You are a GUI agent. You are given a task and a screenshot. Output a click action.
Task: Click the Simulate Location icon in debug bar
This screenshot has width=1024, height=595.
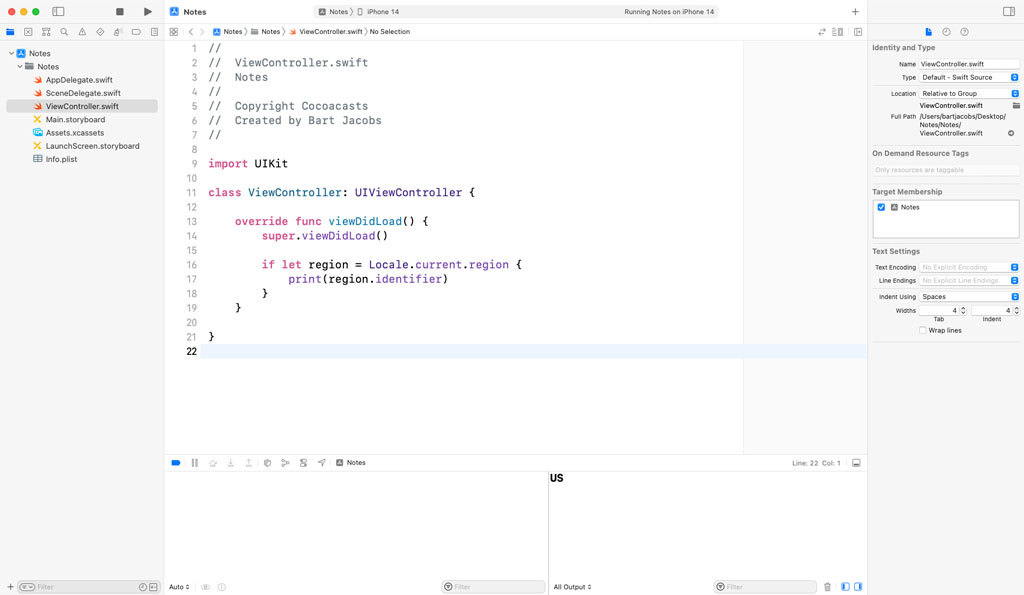click(321, 462)
